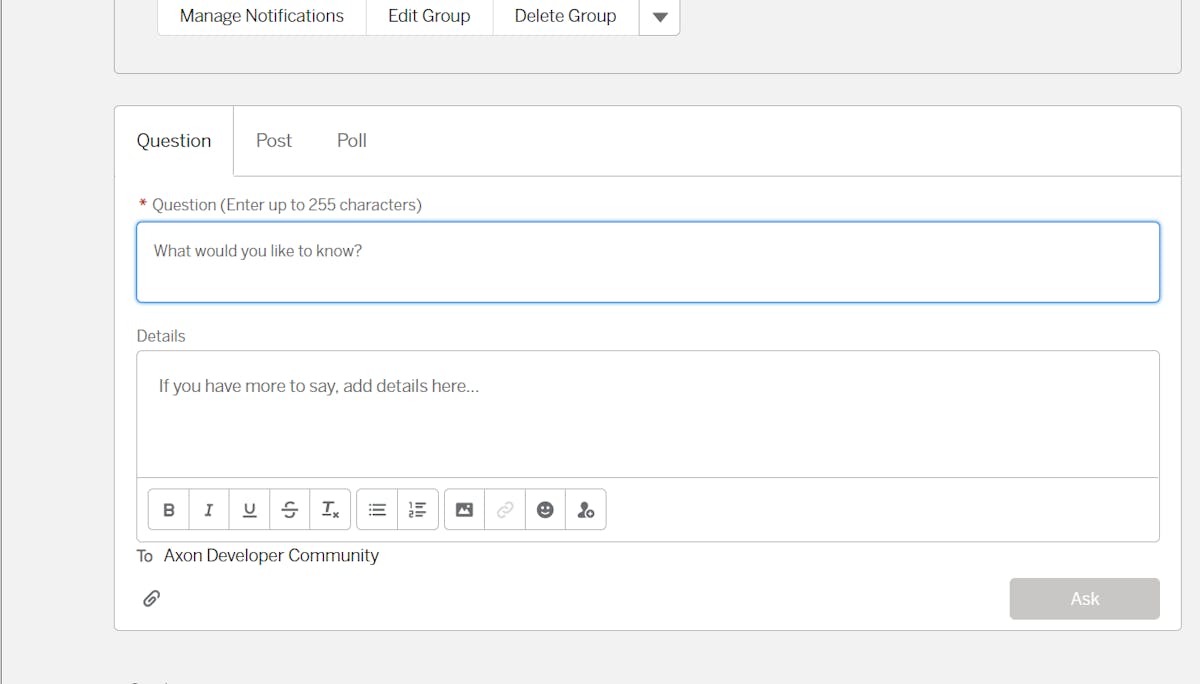Remove formatting from selected text
The image size is (1200, 684).
[x=330, y=510]
